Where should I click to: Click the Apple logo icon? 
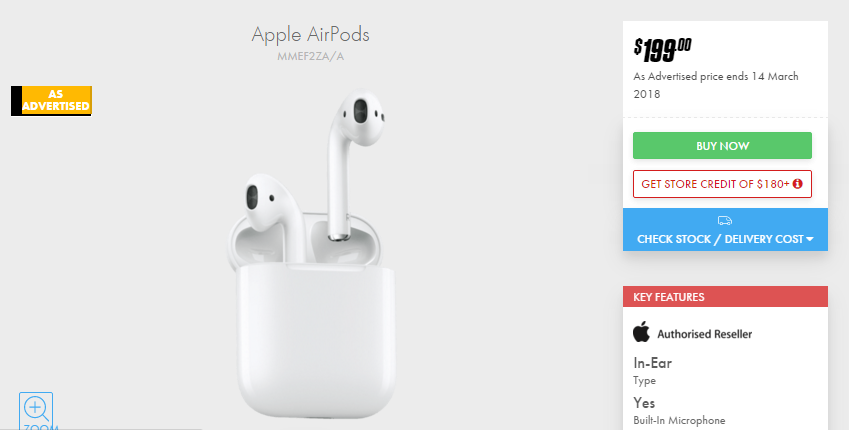(x=642, y=331)
